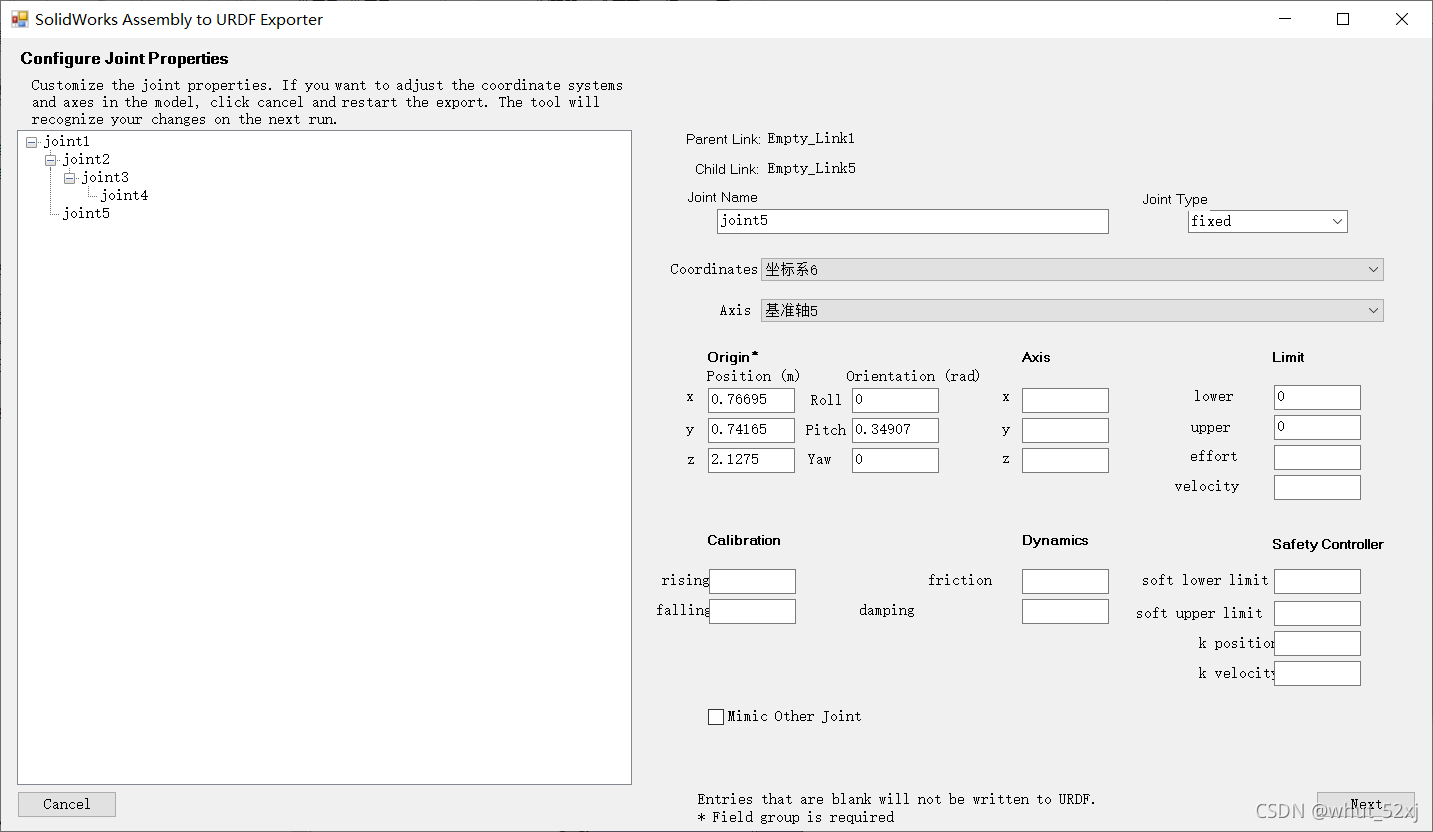Minimize the URDF Exporter window

(x=1285, y=19)
